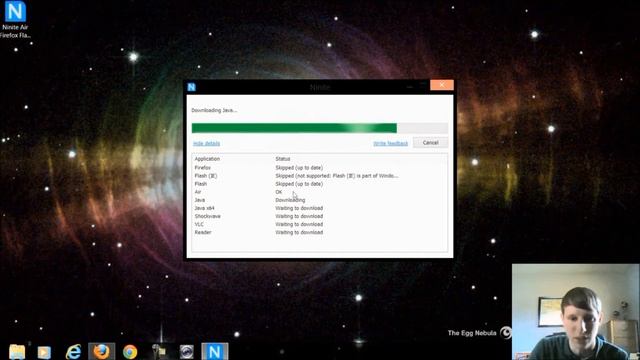Close the Ninite window
The image size is (640, 360).
tap(442, 85)
